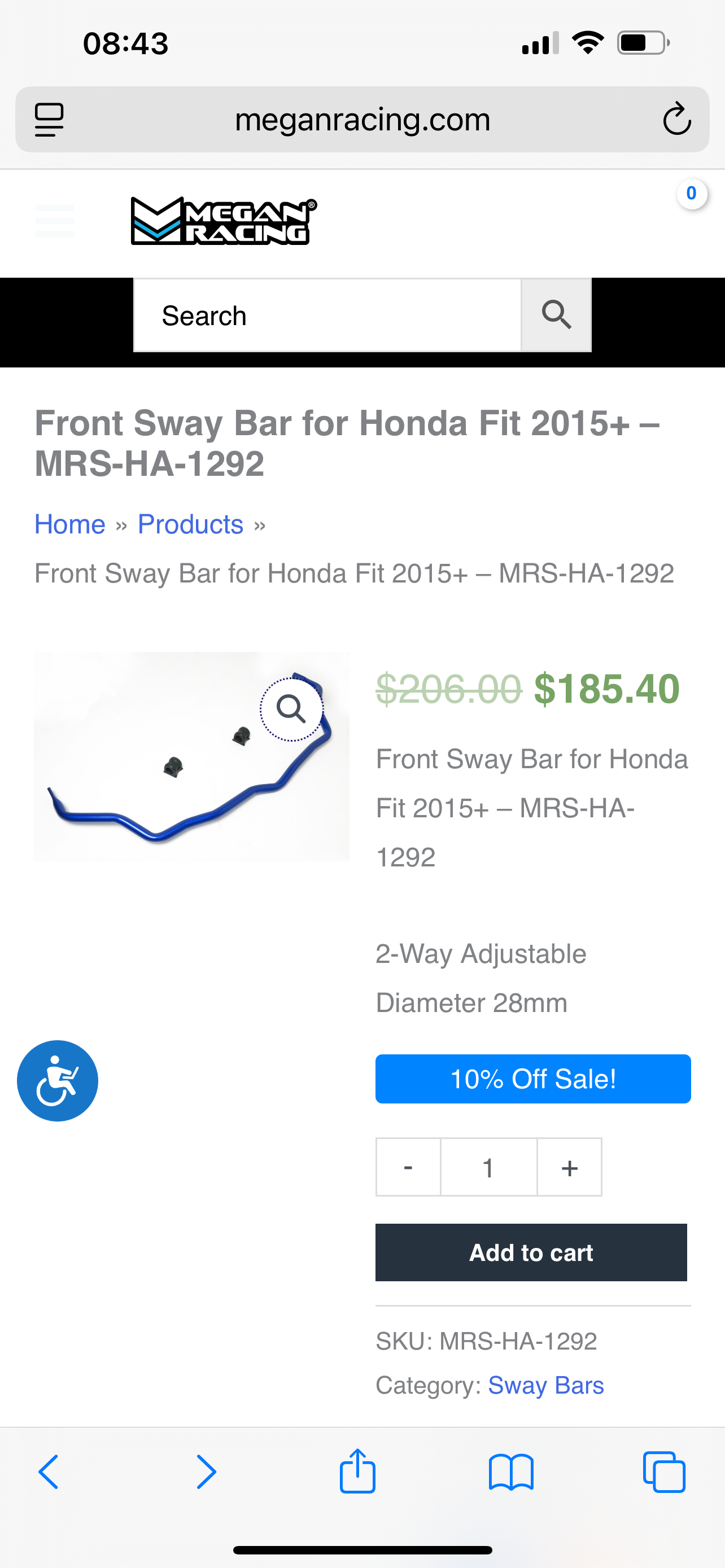
Task: Click the search magnifier button
Action: (x=556, y=316)
